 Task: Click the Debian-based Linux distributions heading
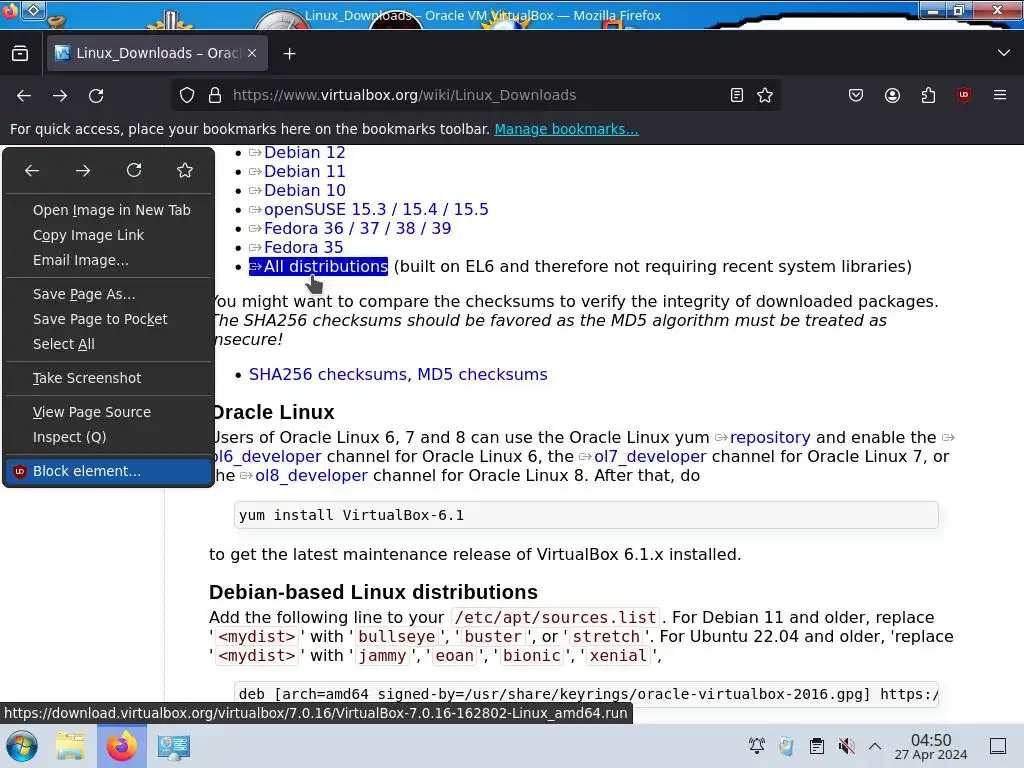pyautogui.click(x=373, y=592)
